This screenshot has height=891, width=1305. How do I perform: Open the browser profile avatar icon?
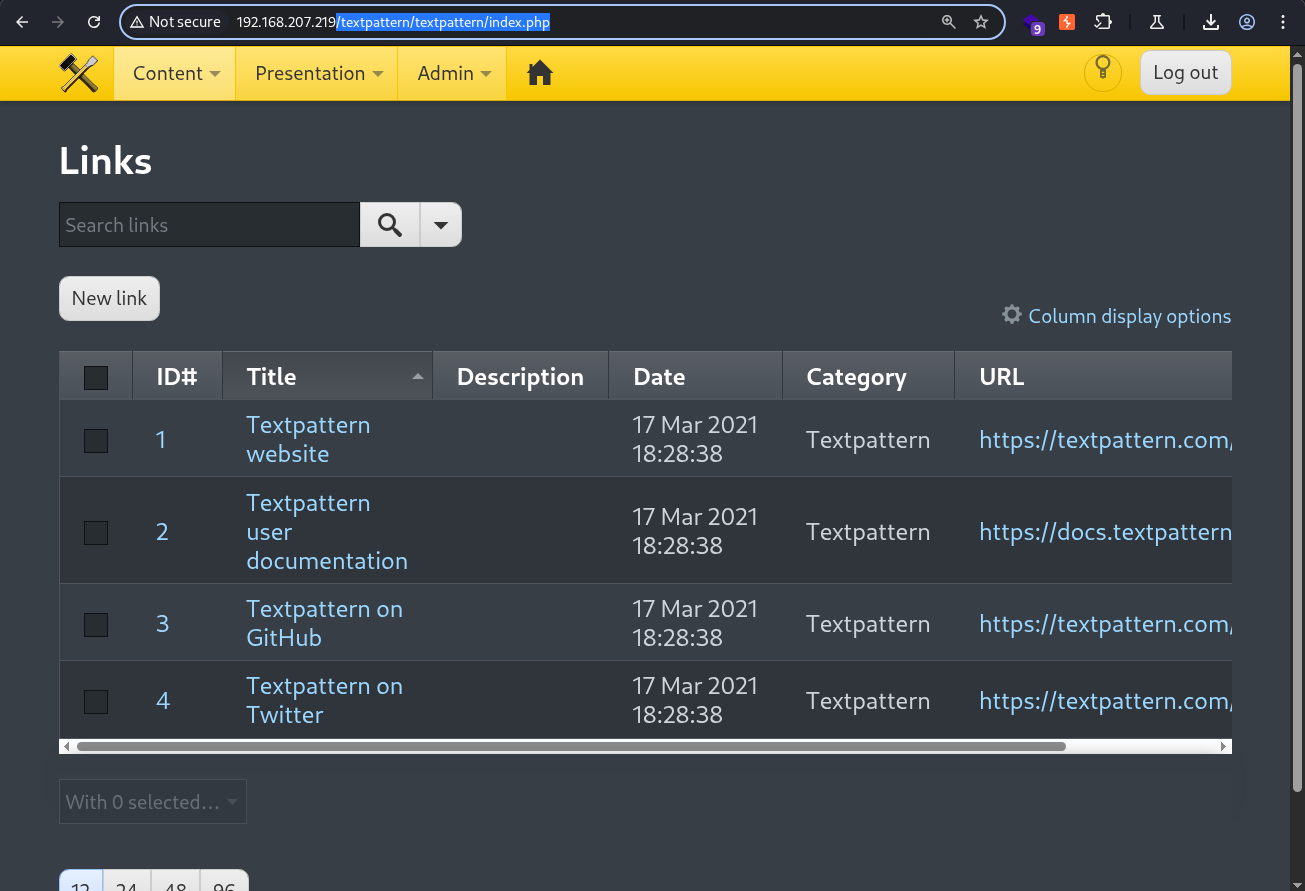tap(1247, 22)
